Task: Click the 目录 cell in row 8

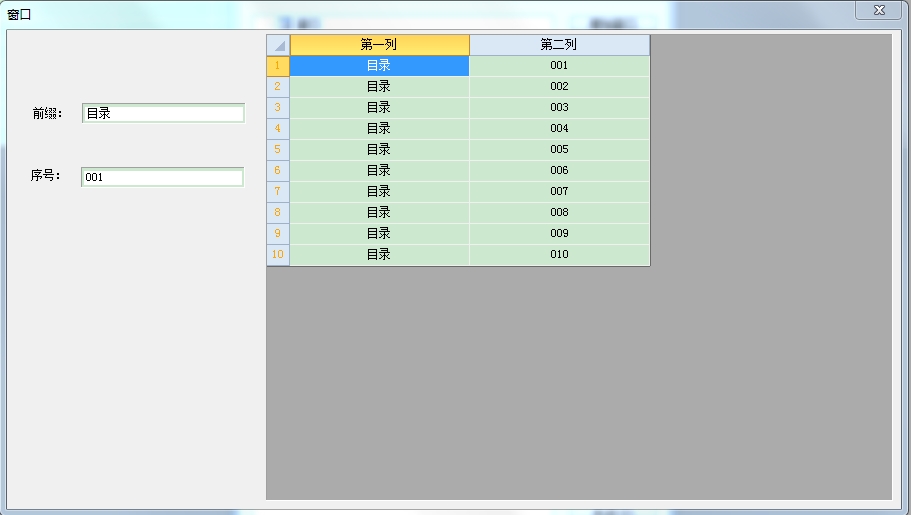Action: pos(379,212)
